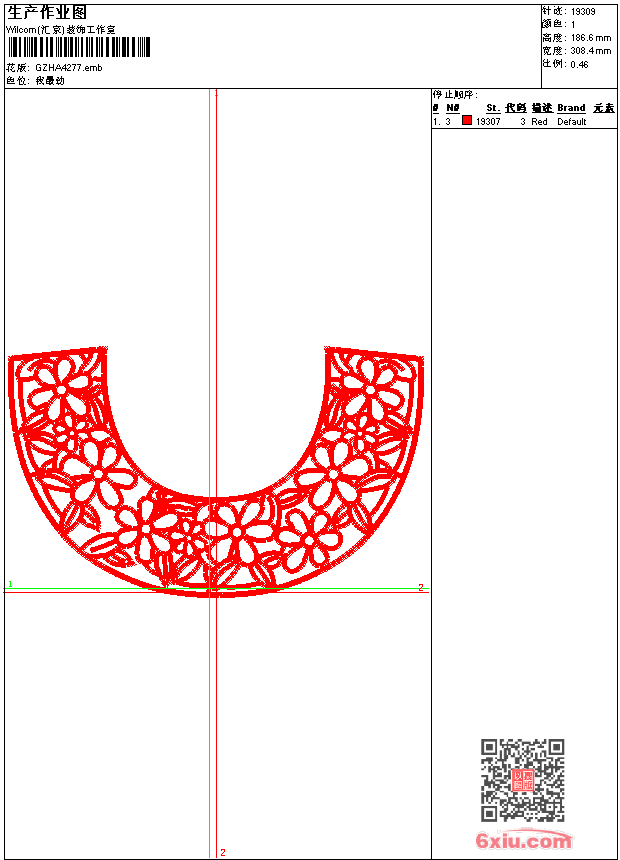Click the Red color description text
Image resolution: width=620 pixels, height=860 pixels.
[539, 122]
